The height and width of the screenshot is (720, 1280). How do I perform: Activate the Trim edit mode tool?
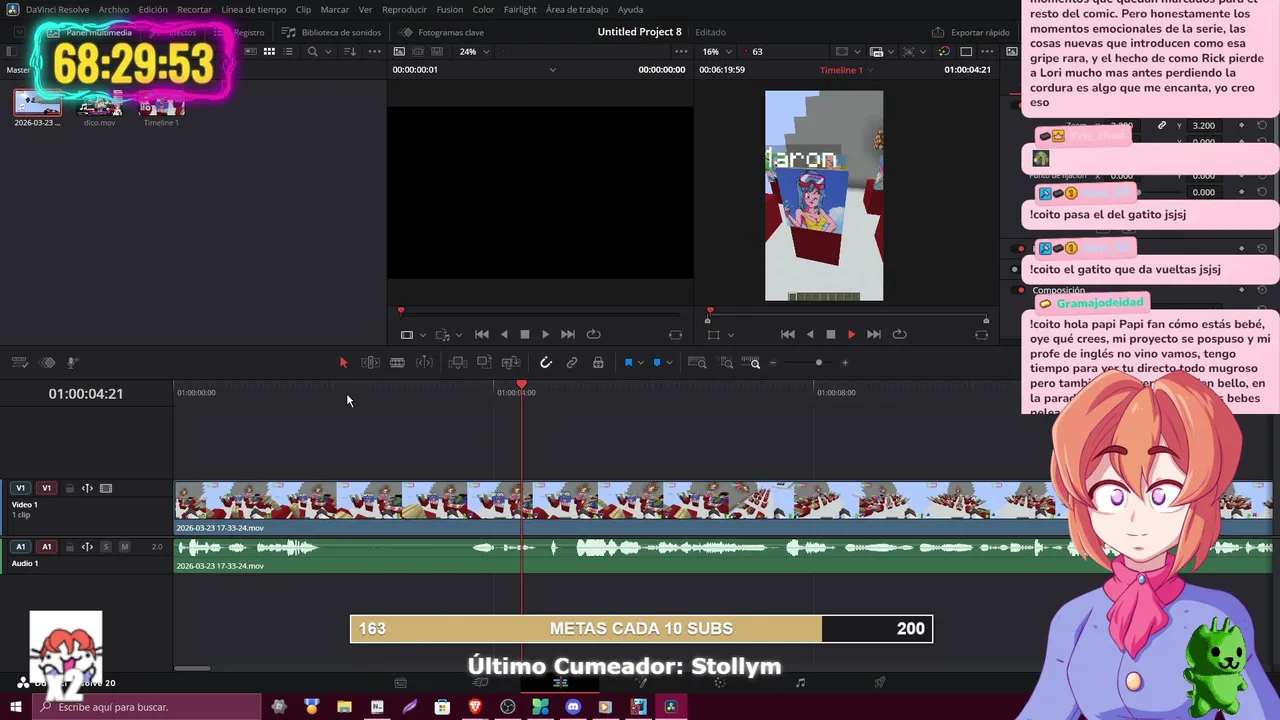pos(370,363)
